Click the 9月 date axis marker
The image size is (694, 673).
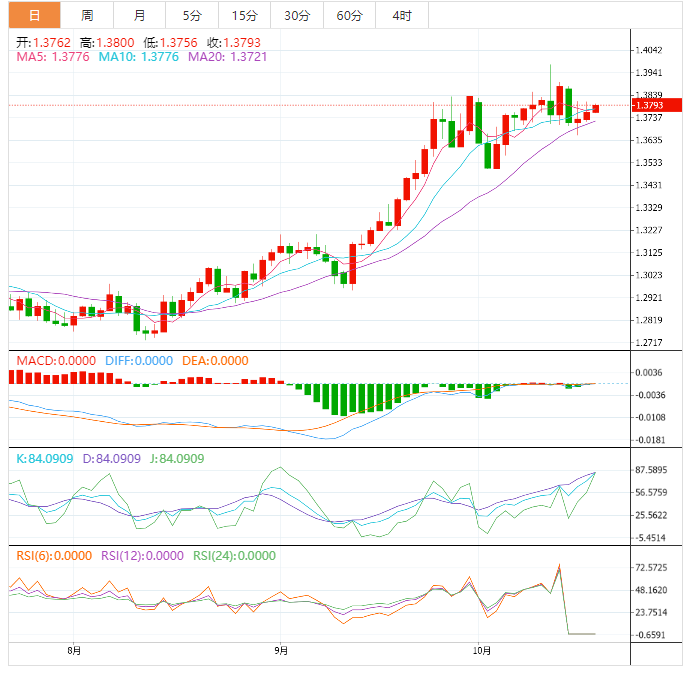coord(281,651)
